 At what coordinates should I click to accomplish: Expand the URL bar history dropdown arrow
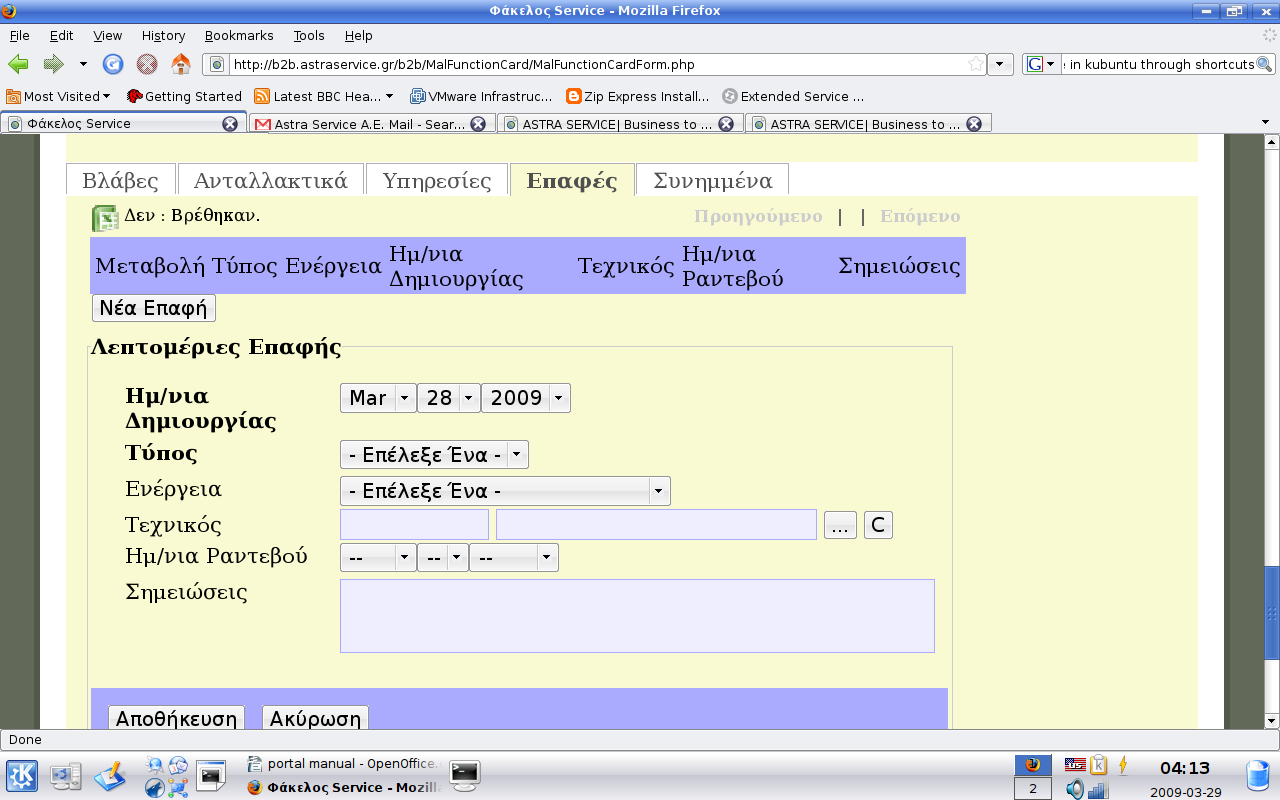point(1001,64)
